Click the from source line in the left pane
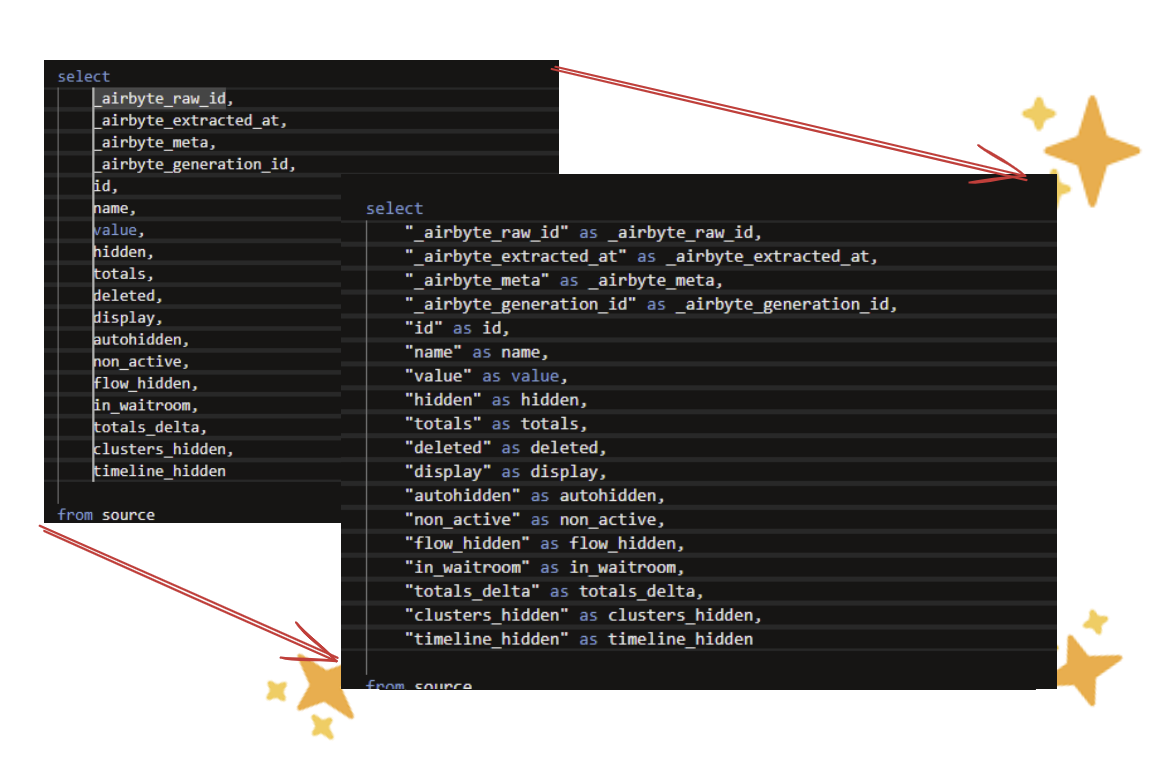The height and width of the screenshot is (771, 1162). [105, 514]
